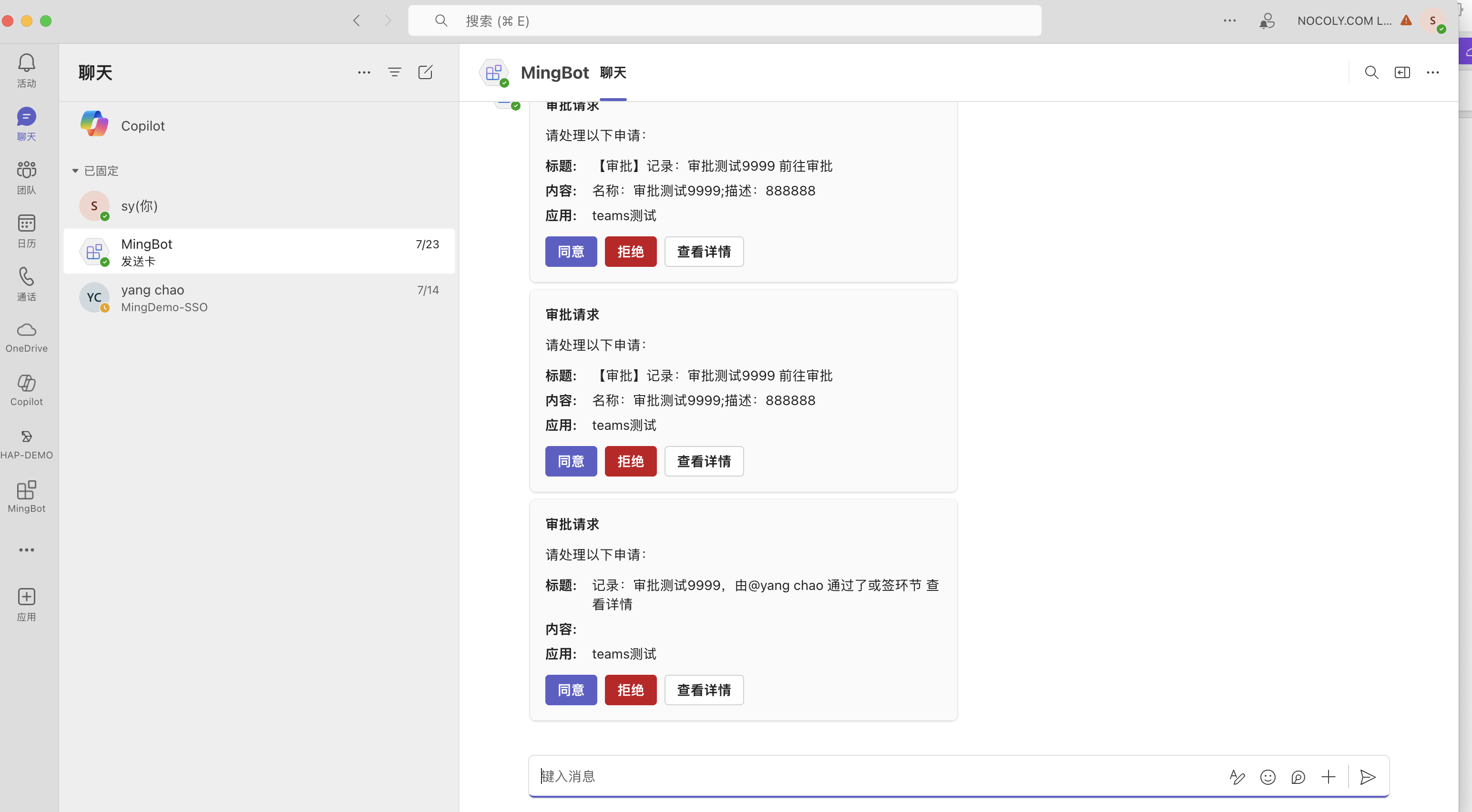The width and height of the screenshot is (1472, 812).
Task: Expand more apps ellipsis in sidebar
Action: [x=26, y=550]
